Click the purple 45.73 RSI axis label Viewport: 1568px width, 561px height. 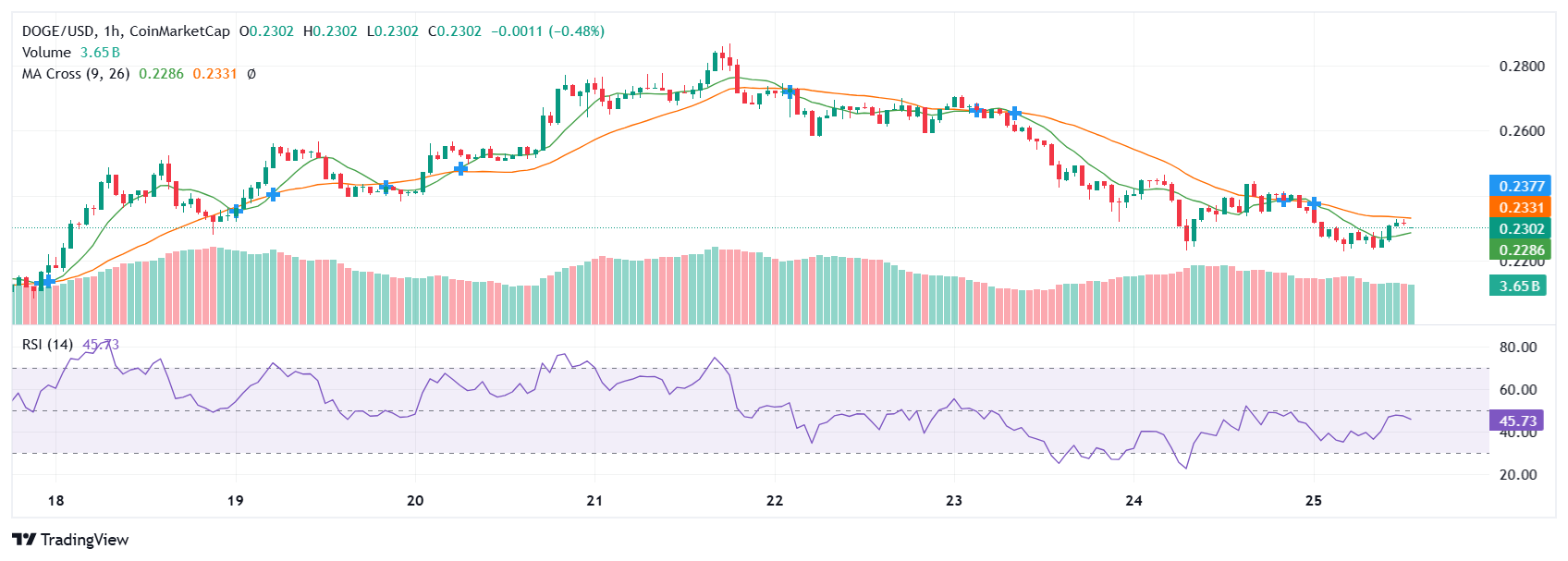(1517, 421)
